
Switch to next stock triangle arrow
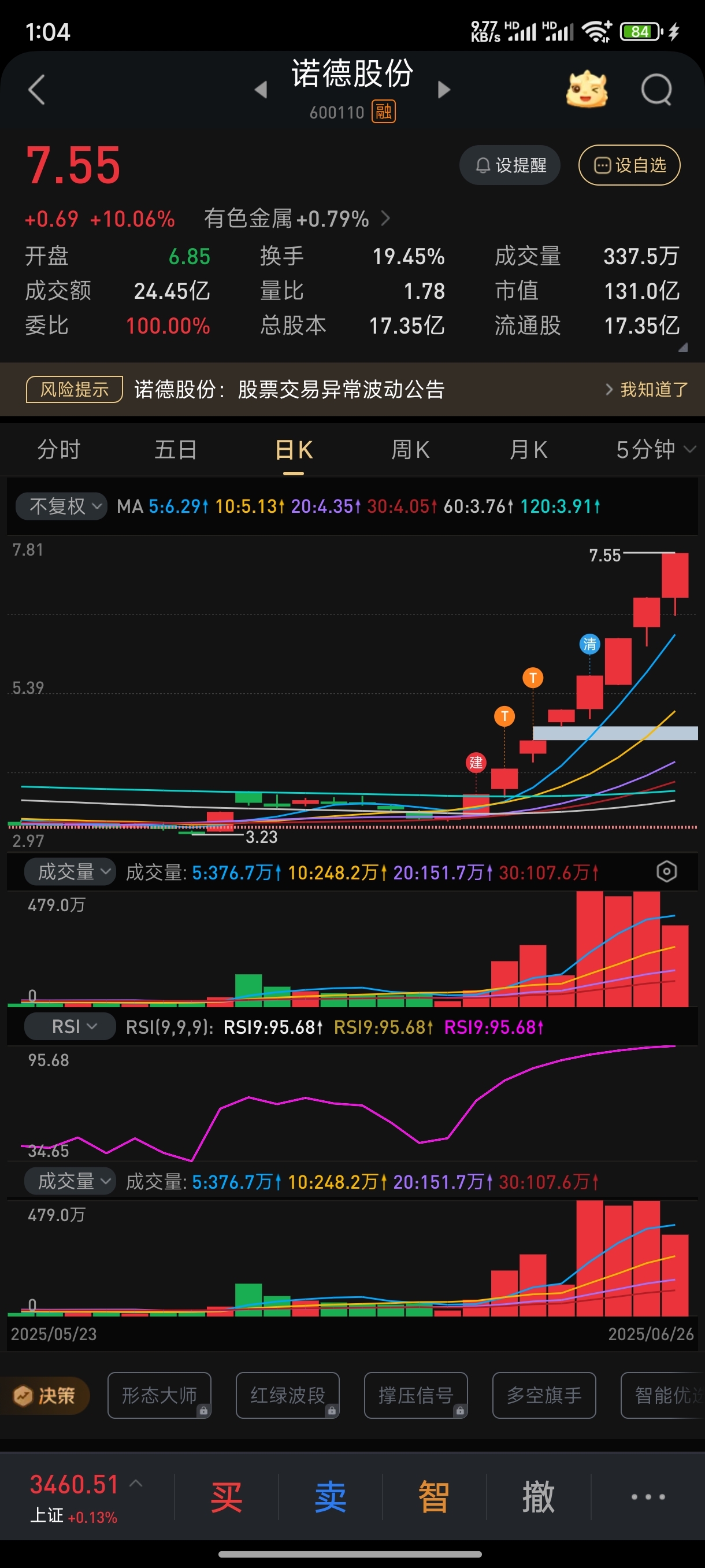(444, 90)
